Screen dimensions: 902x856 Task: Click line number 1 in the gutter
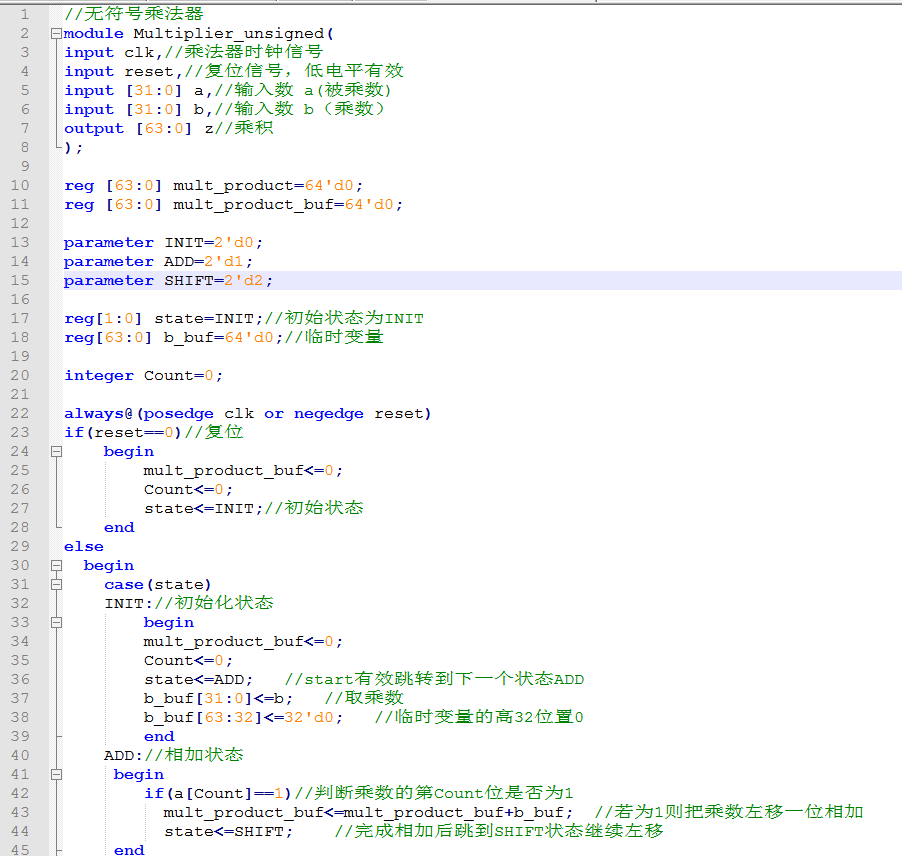(x=24, y=14)
